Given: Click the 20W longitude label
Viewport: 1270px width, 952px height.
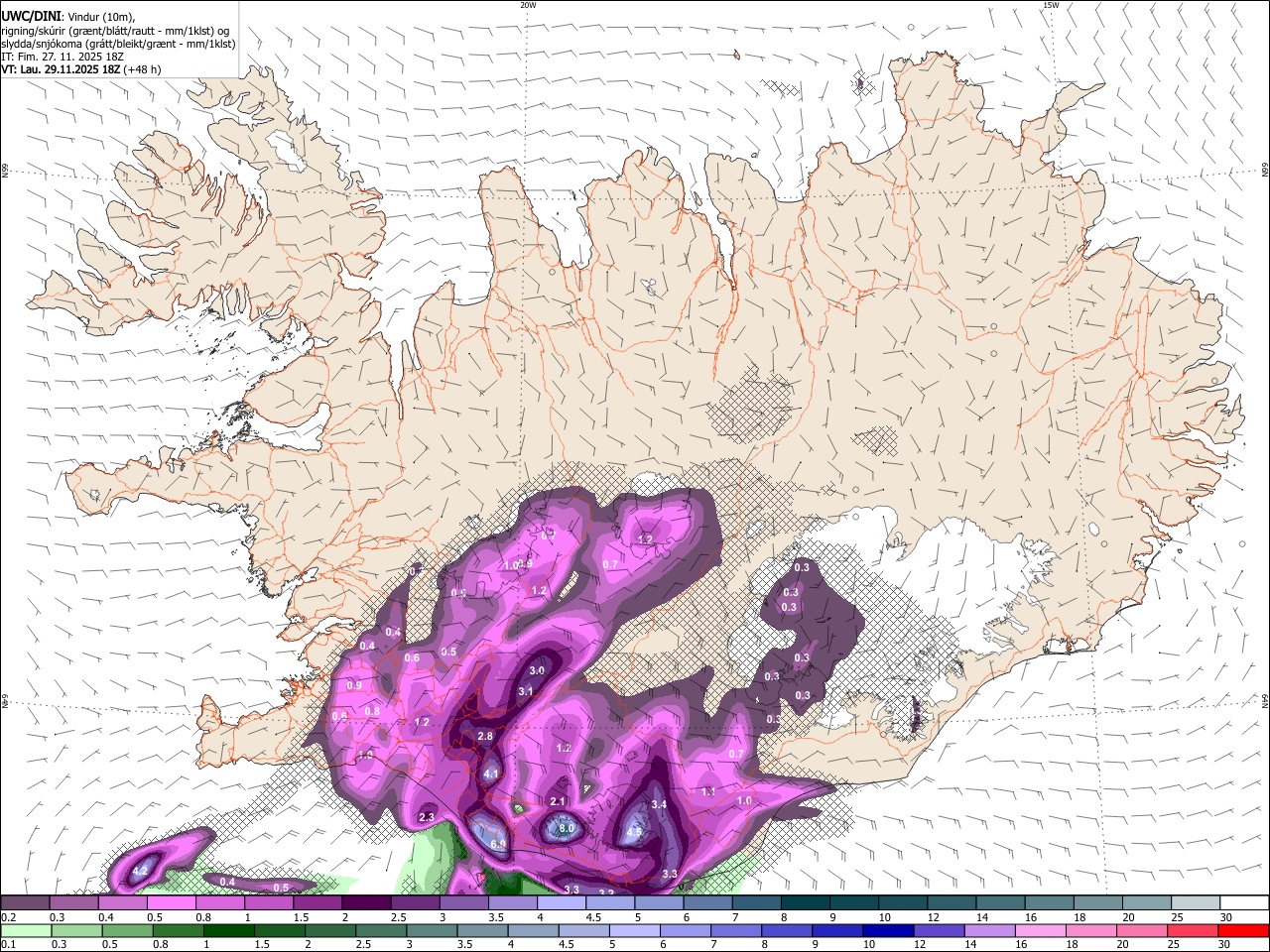Looking at the screenshot, I should [528, 5].
